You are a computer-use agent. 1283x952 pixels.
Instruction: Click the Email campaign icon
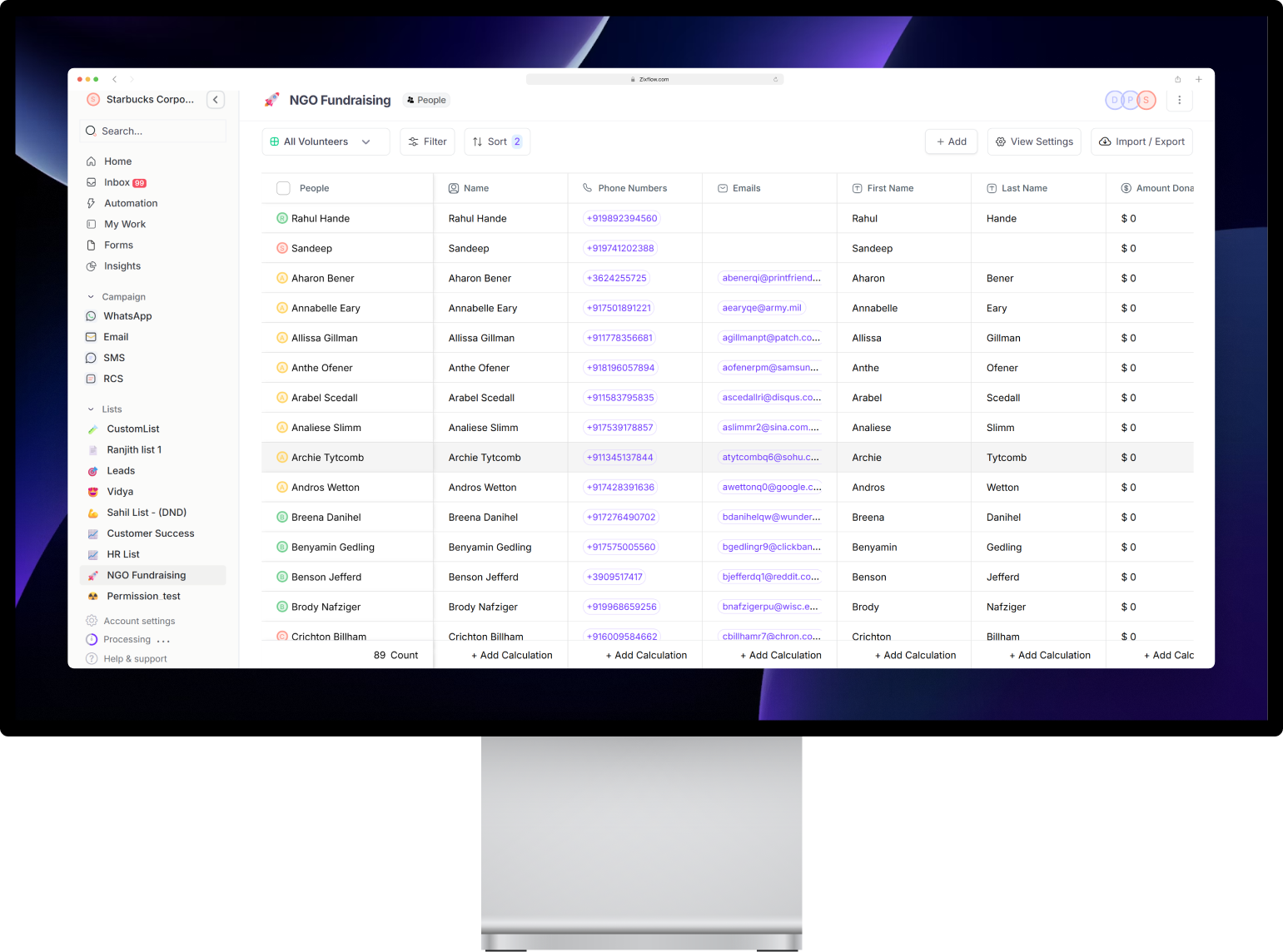92,337
